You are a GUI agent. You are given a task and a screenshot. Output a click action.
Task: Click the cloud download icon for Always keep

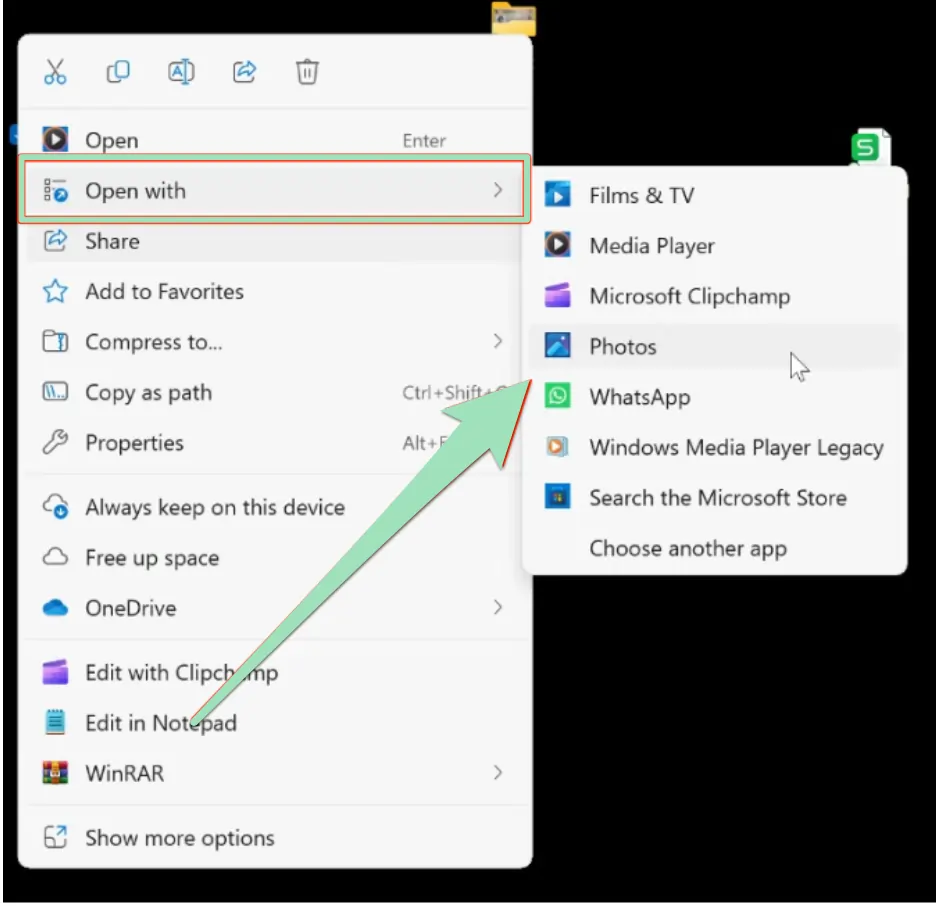tap(56, 507)
